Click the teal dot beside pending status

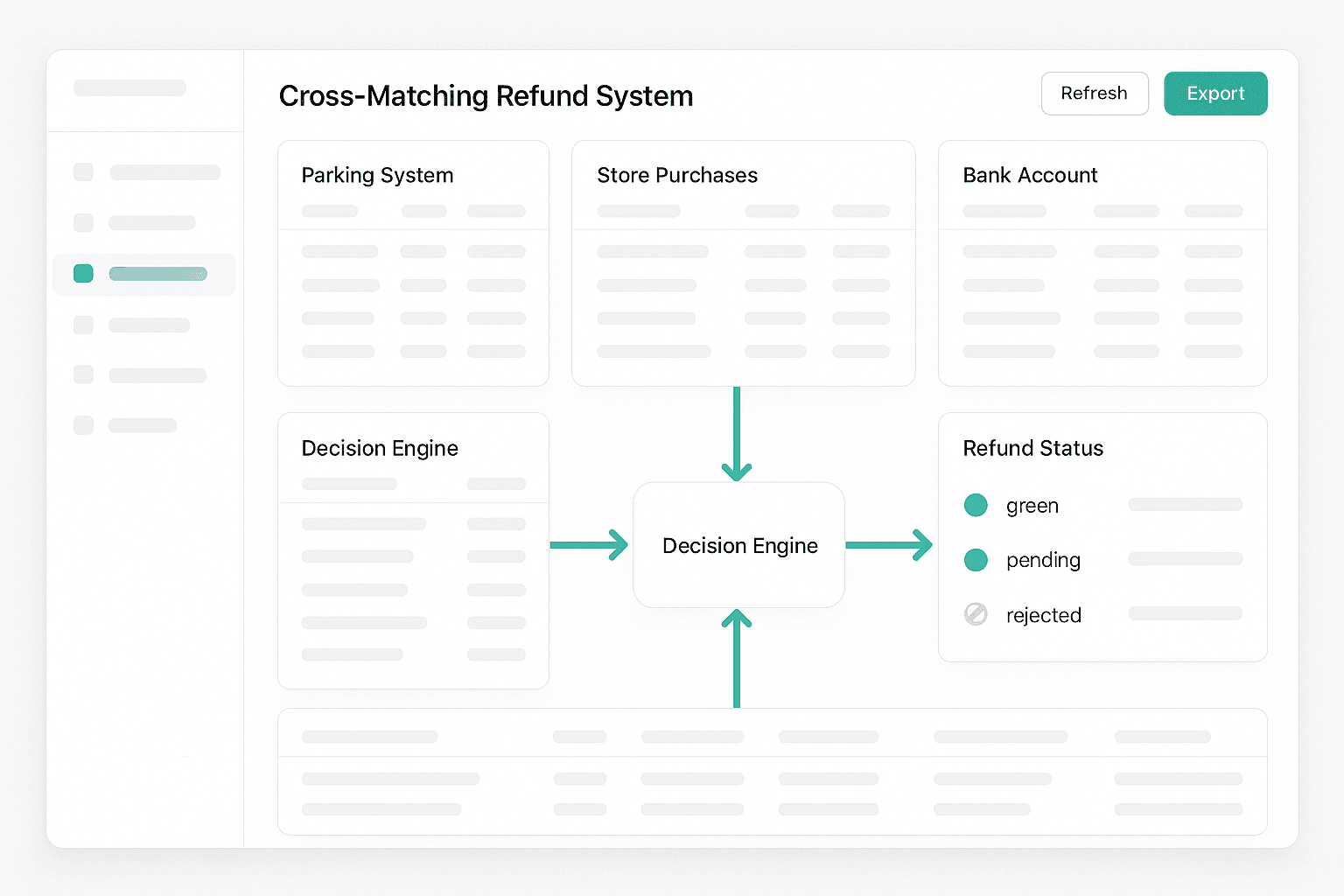click(975, 560)
